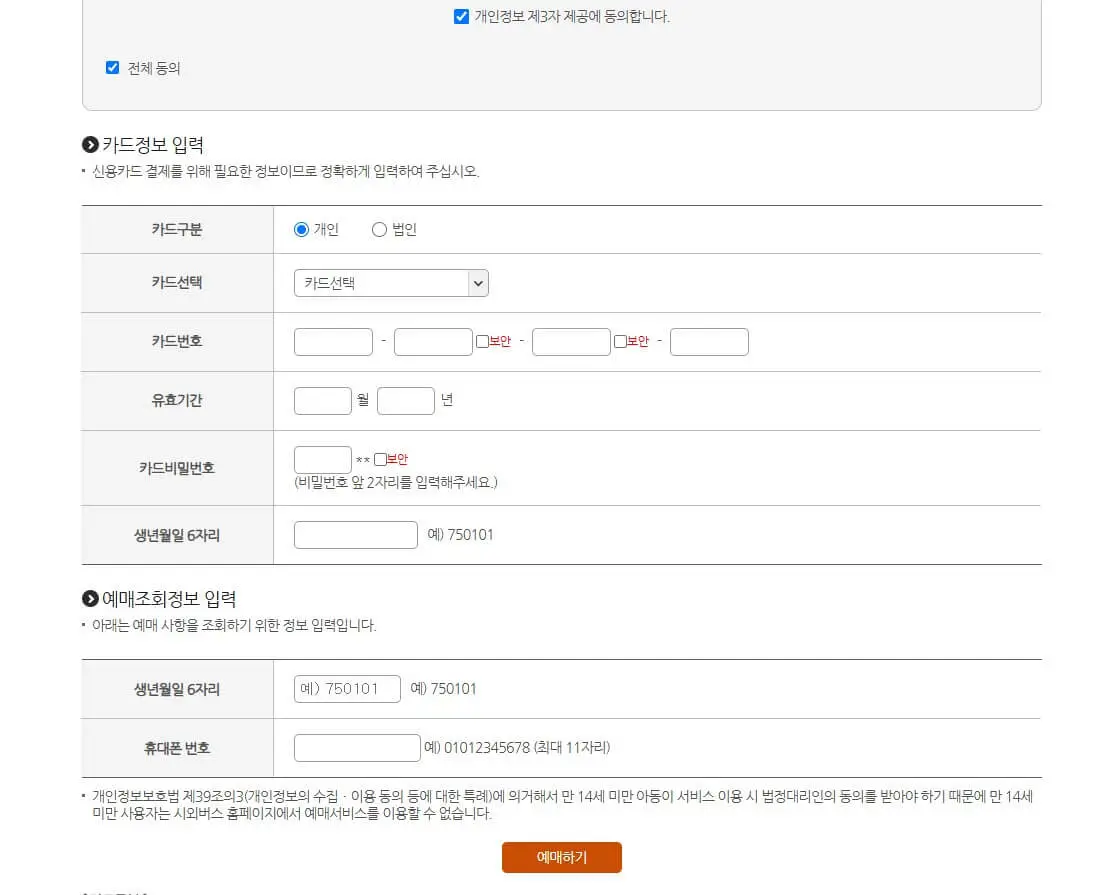The width and height of the screenshot is (1093, 895).
Task: Click the first card number field
Action: 333,342
